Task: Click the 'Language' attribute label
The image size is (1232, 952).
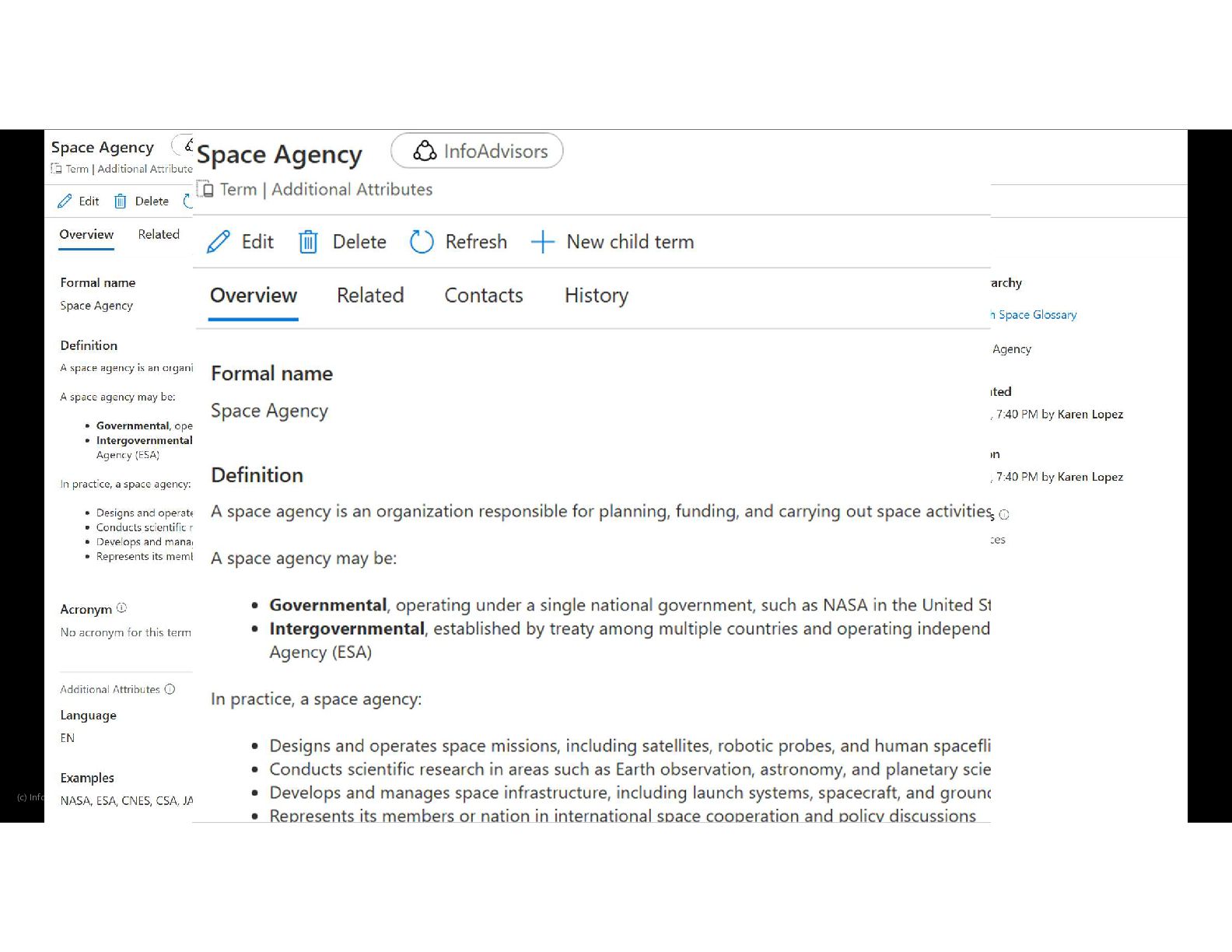Action: click(x=88, y=715)
